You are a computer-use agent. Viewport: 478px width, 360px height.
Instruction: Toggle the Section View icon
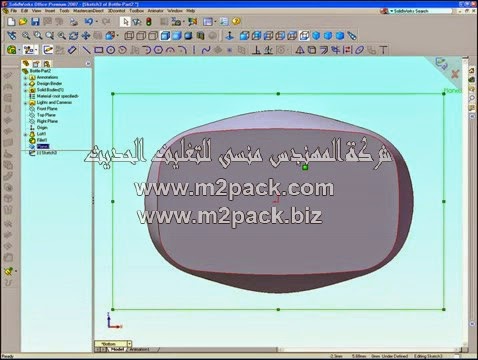(x=200, y=35)
